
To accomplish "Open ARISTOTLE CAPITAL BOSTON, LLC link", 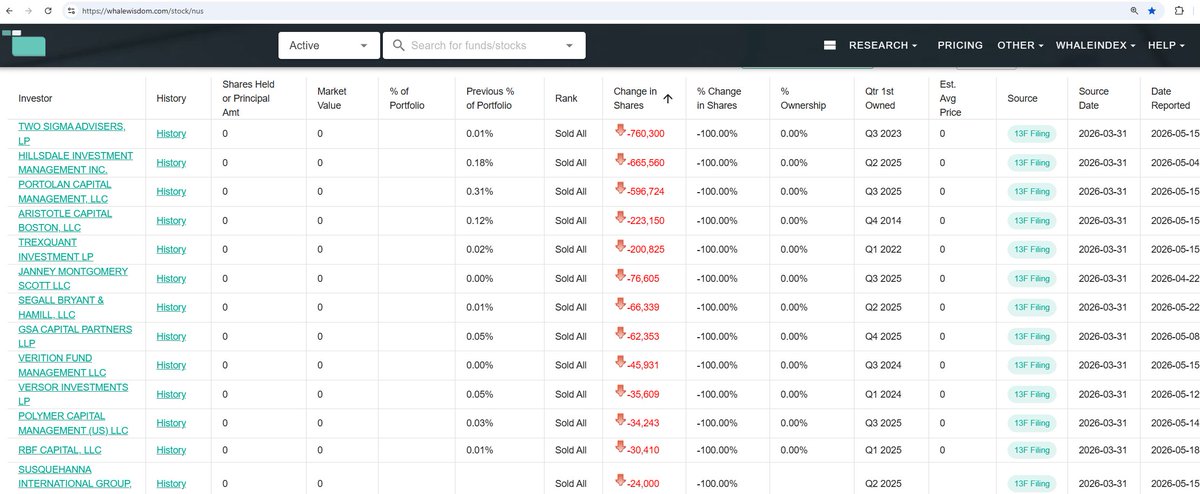I will pos(65,220).
